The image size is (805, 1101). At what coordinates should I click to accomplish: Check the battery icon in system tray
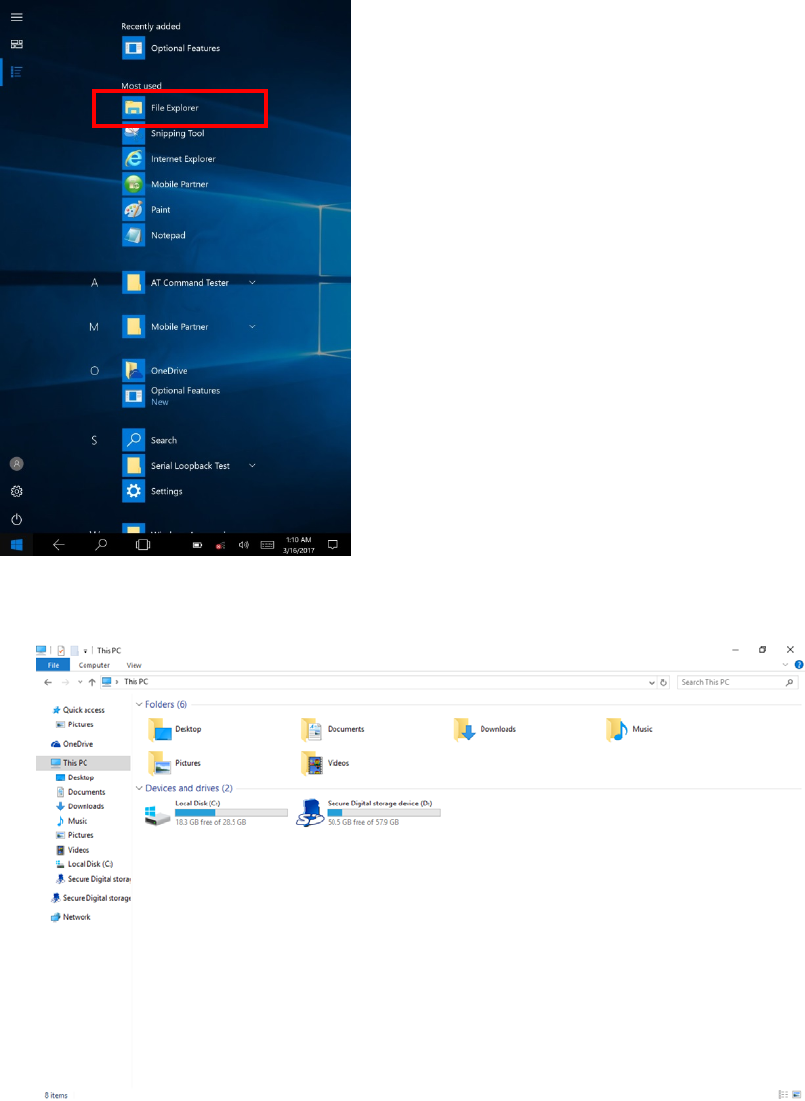tap(198, 545)
